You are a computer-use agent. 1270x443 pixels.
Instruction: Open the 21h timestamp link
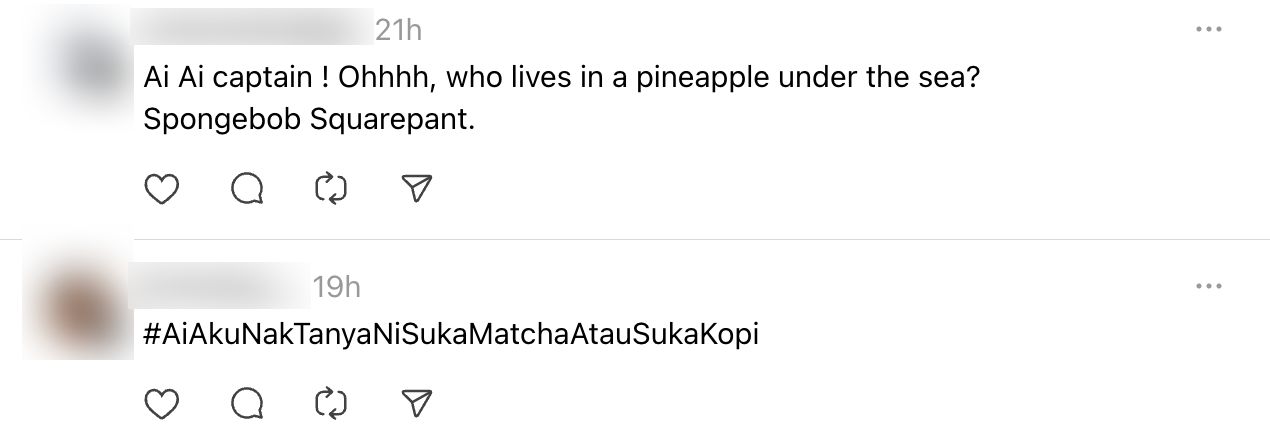pyautogui.click(x=398, y=31)
